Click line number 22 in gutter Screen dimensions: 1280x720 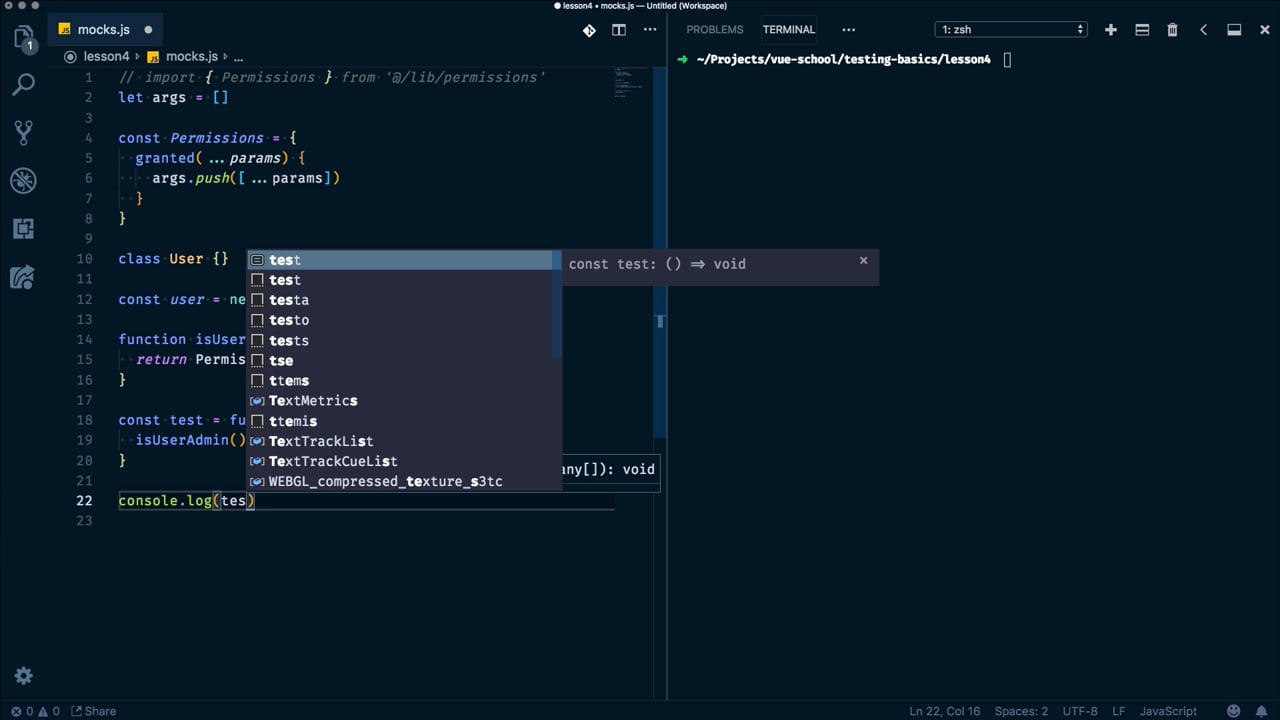84,501
